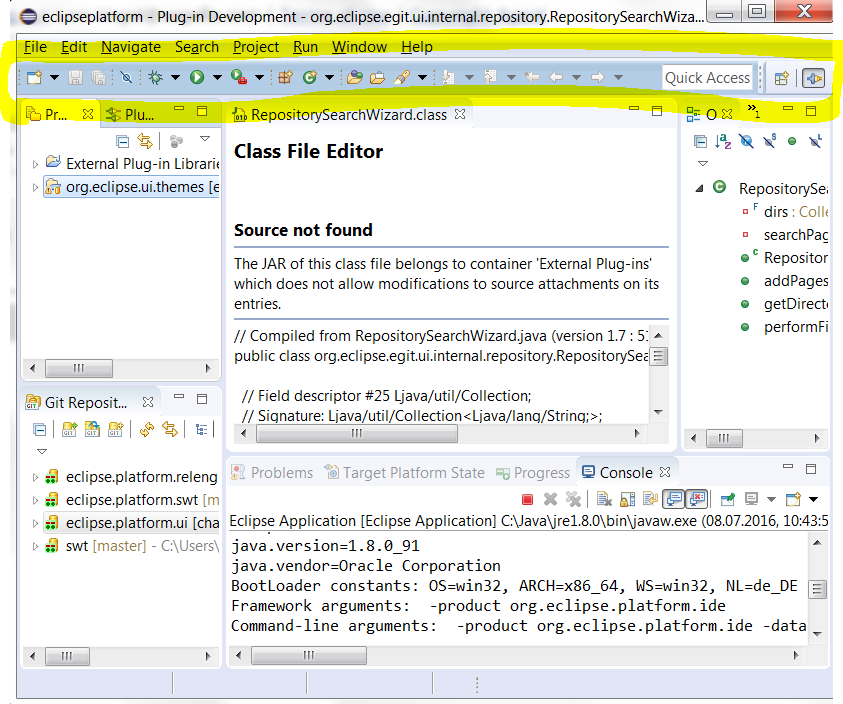Click the Search flashlight icon in toolbar

point(402,77)
